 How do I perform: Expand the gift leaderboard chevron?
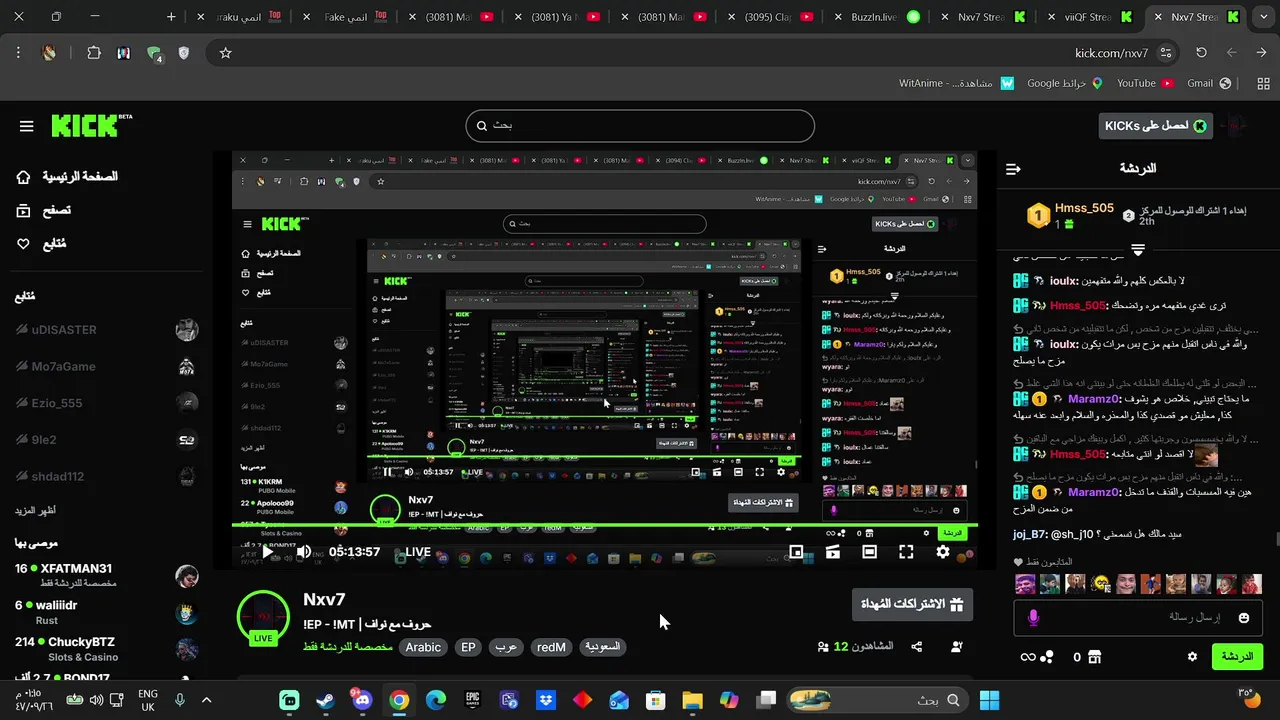click(1138, 249)
